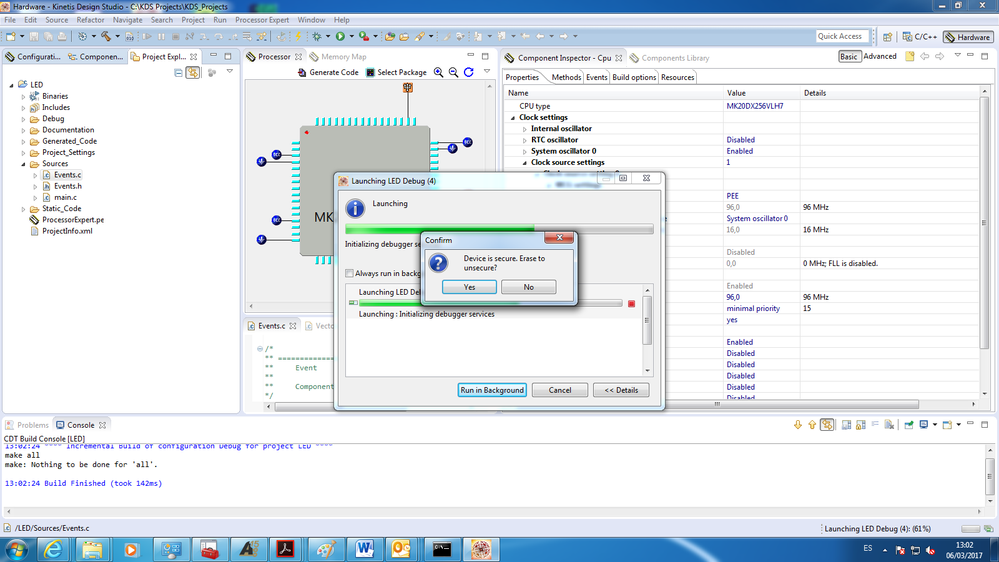The image size is (999, 562).
Task: Click Open Console icon
Action: point(947,424)
